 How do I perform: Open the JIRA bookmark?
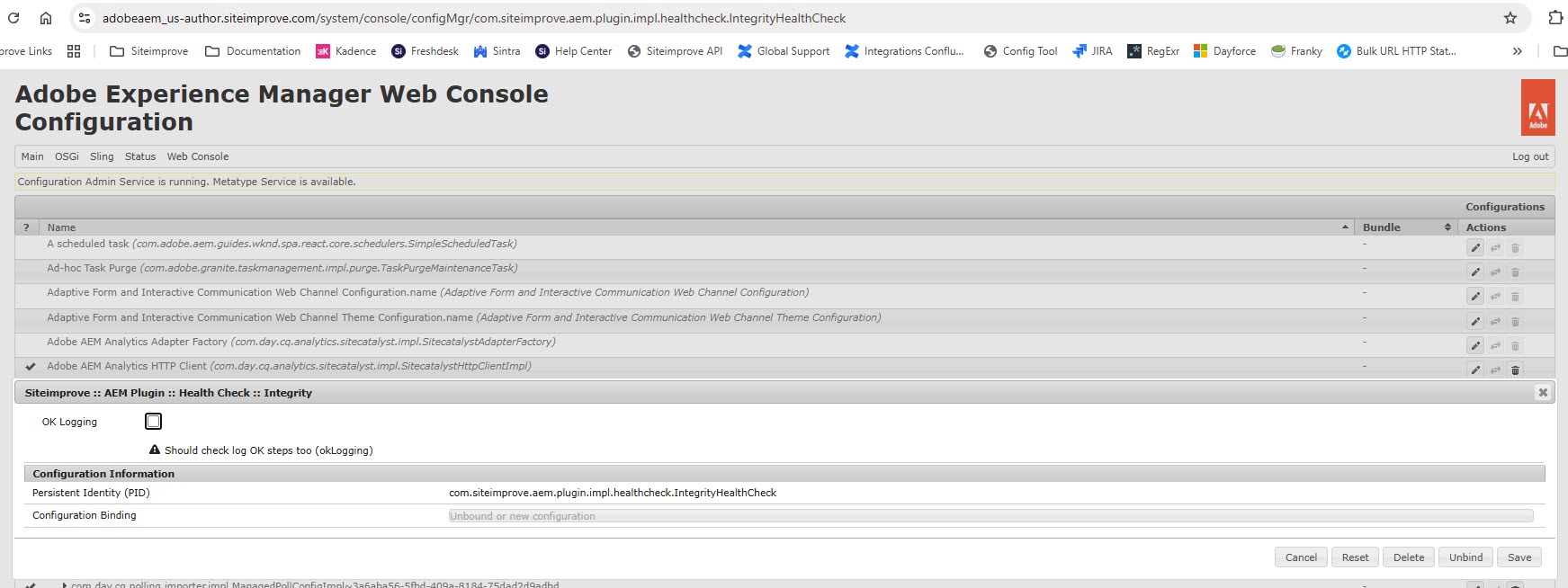(x=1093, y=51)
